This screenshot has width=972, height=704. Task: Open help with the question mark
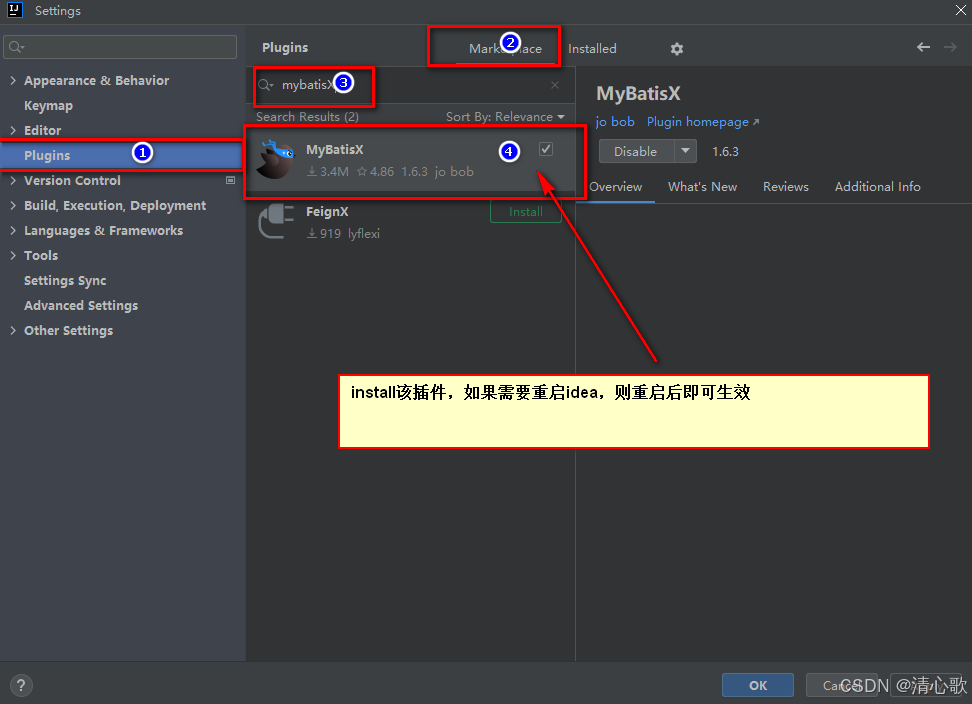pos(21,685)
